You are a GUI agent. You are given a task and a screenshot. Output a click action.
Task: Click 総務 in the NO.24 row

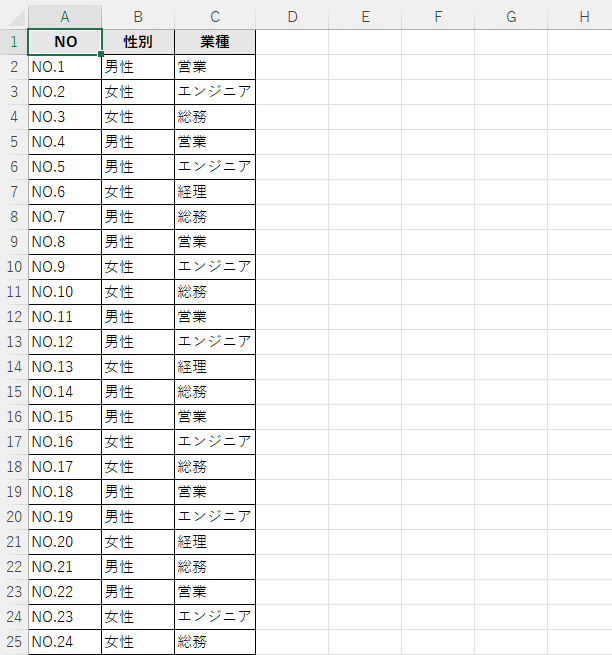[215, 642]
